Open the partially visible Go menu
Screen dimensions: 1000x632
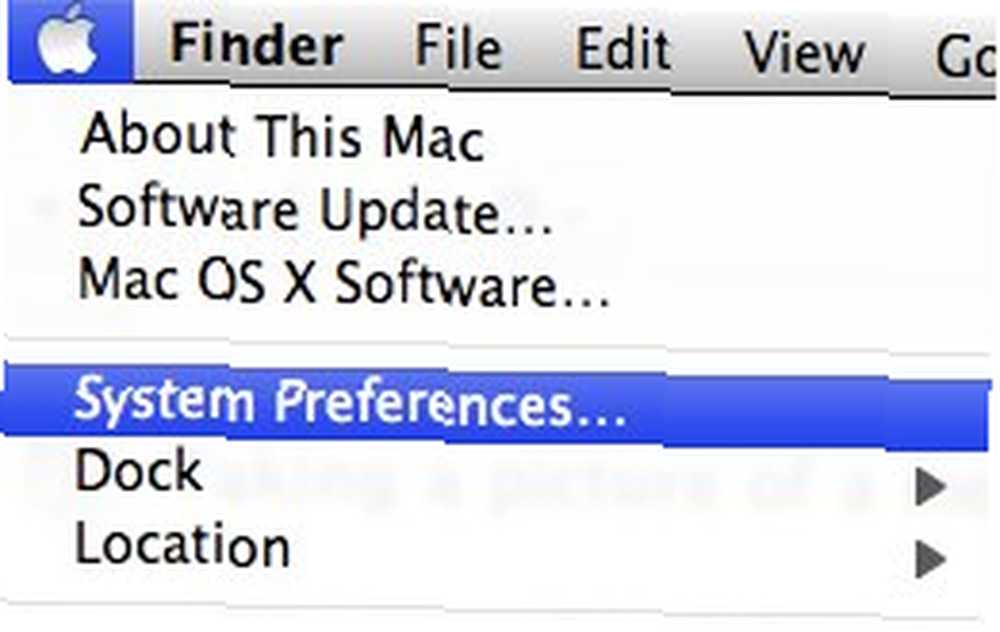tap(964, 57)
